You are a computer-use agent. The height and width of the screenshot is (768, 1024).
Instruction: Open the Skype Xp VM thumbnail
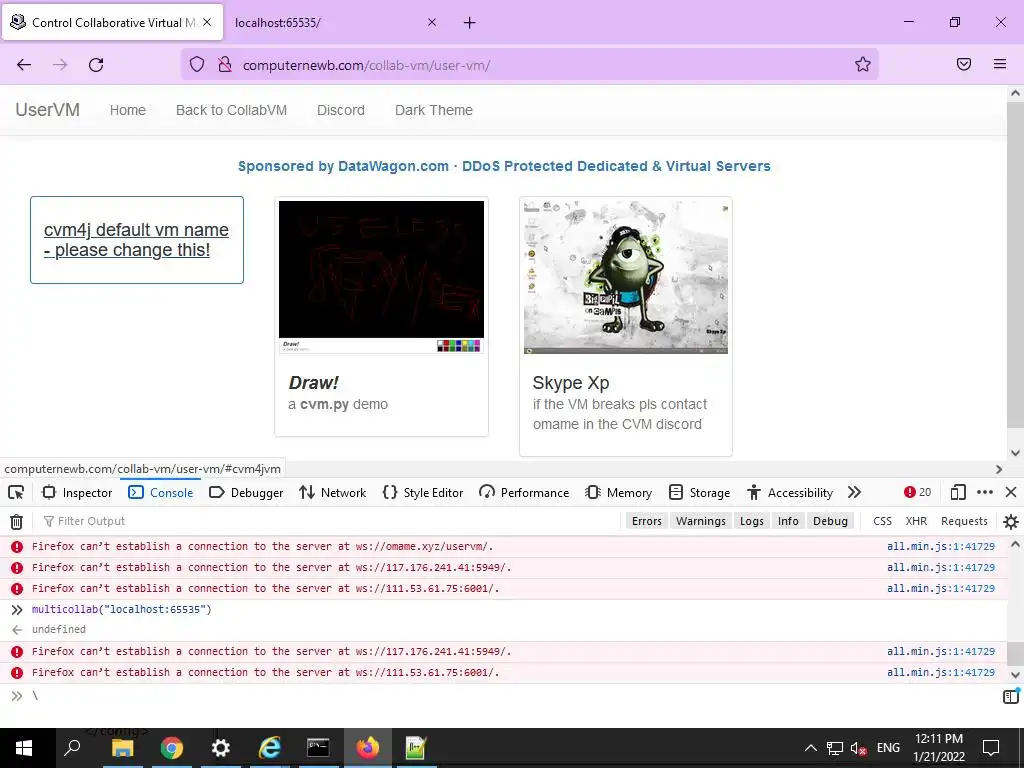click(x=626, y=277)
